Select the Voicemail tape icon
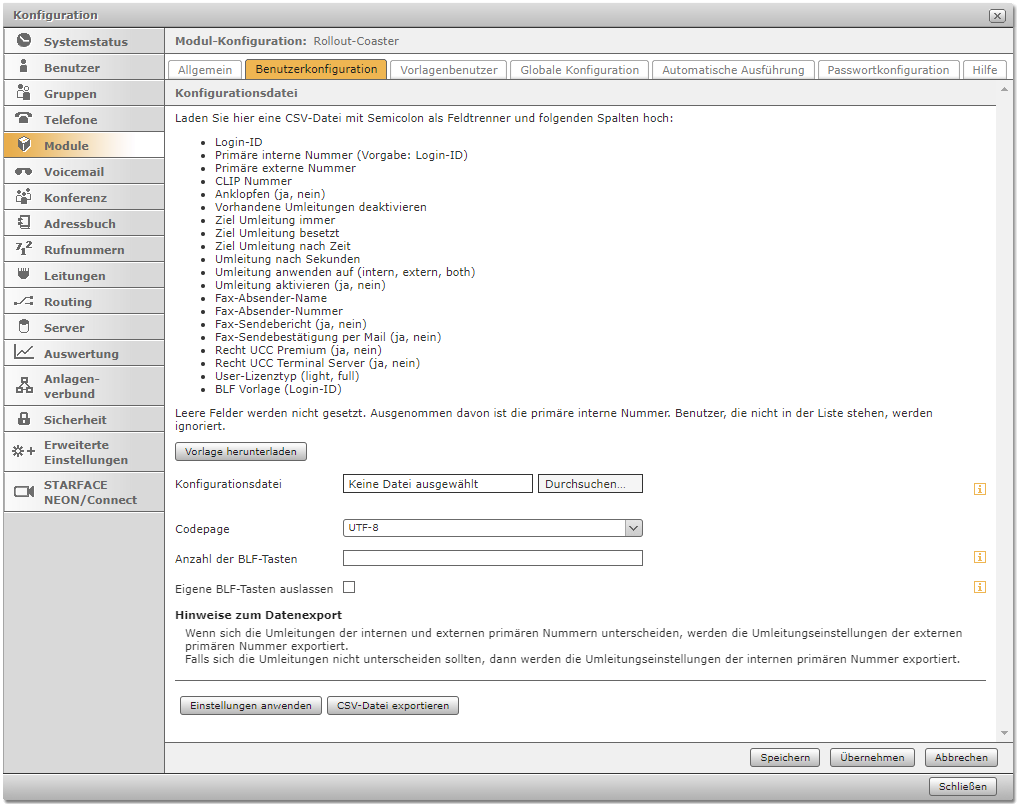The image size is (1019, 805). (x=24, y=171)
